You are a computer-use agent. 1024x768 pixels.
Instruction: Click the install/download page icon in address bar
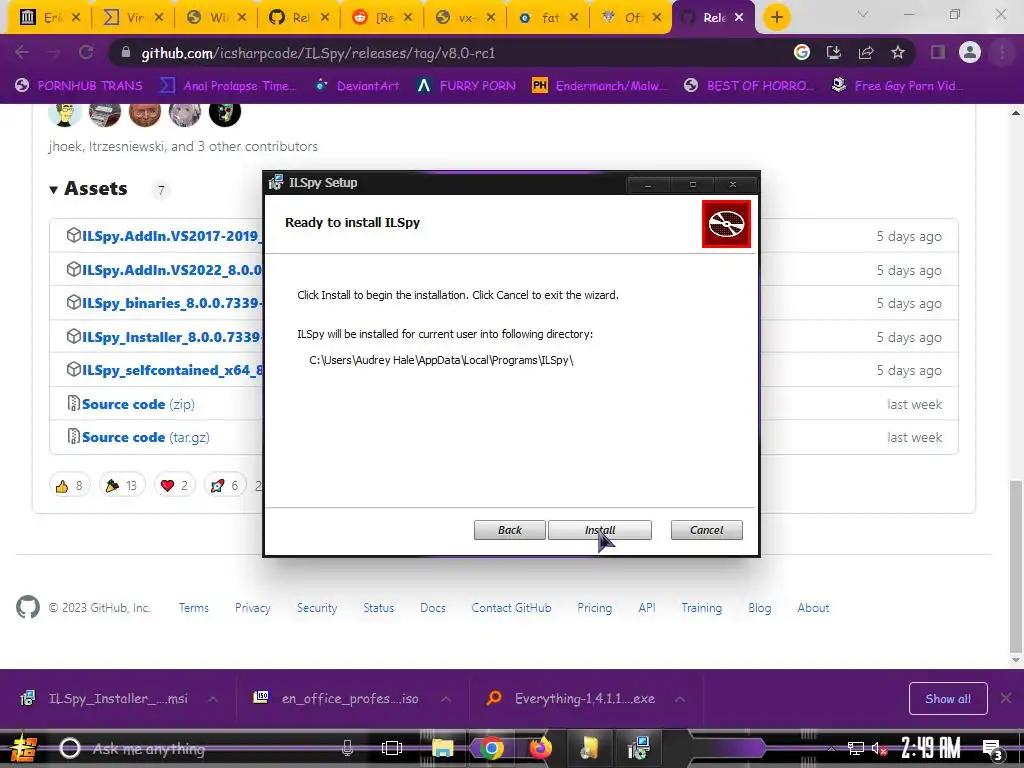point(833,52)
